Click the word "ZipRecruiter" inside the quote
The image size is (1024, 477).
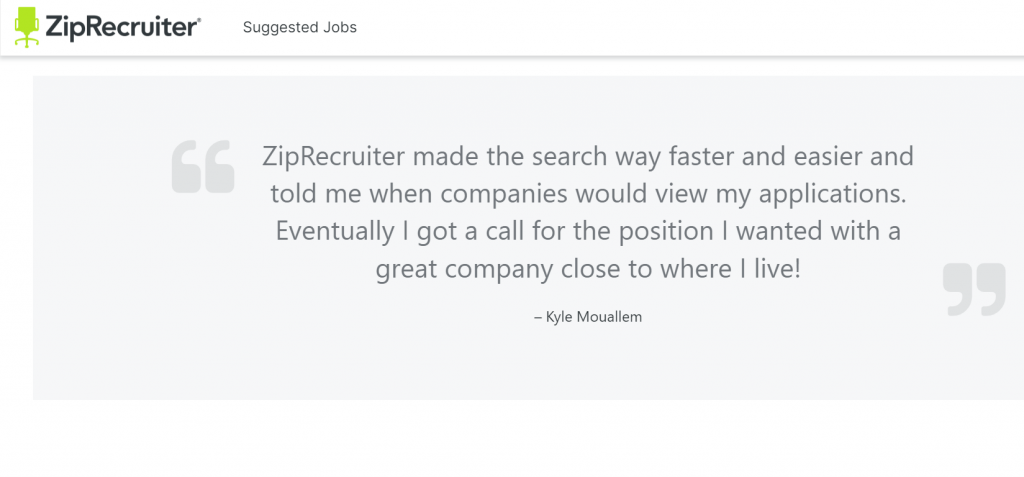[334, 157]
